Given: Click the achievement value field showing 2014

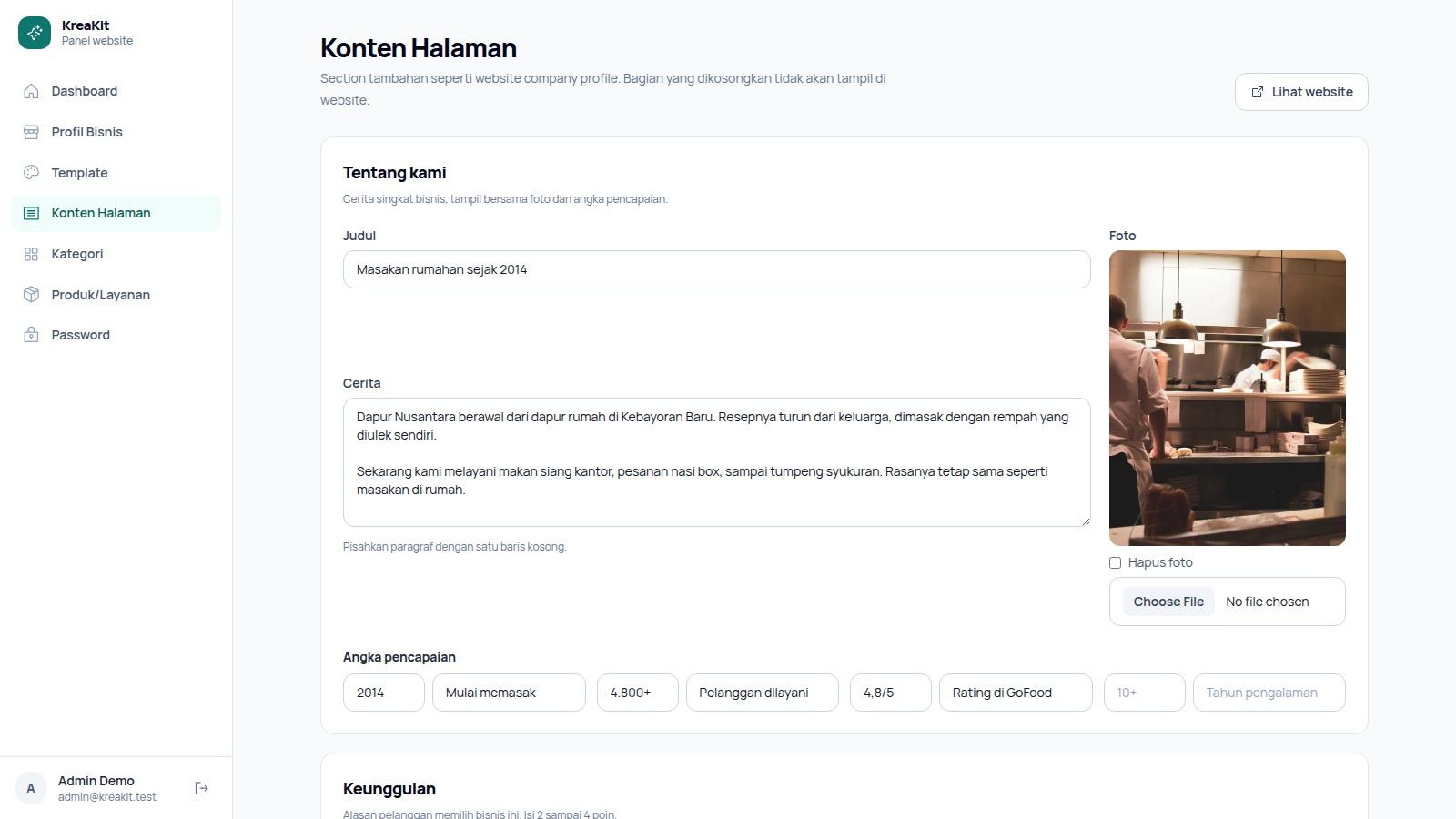Looking at the screenshot, I should click(383, 693).
